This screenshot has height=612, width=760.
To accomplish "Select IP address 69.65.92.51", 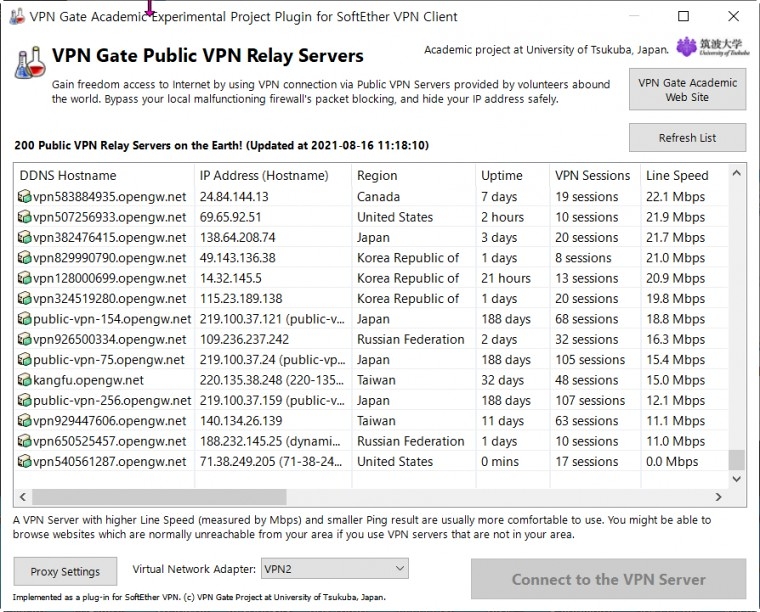I will pos(230,217).
